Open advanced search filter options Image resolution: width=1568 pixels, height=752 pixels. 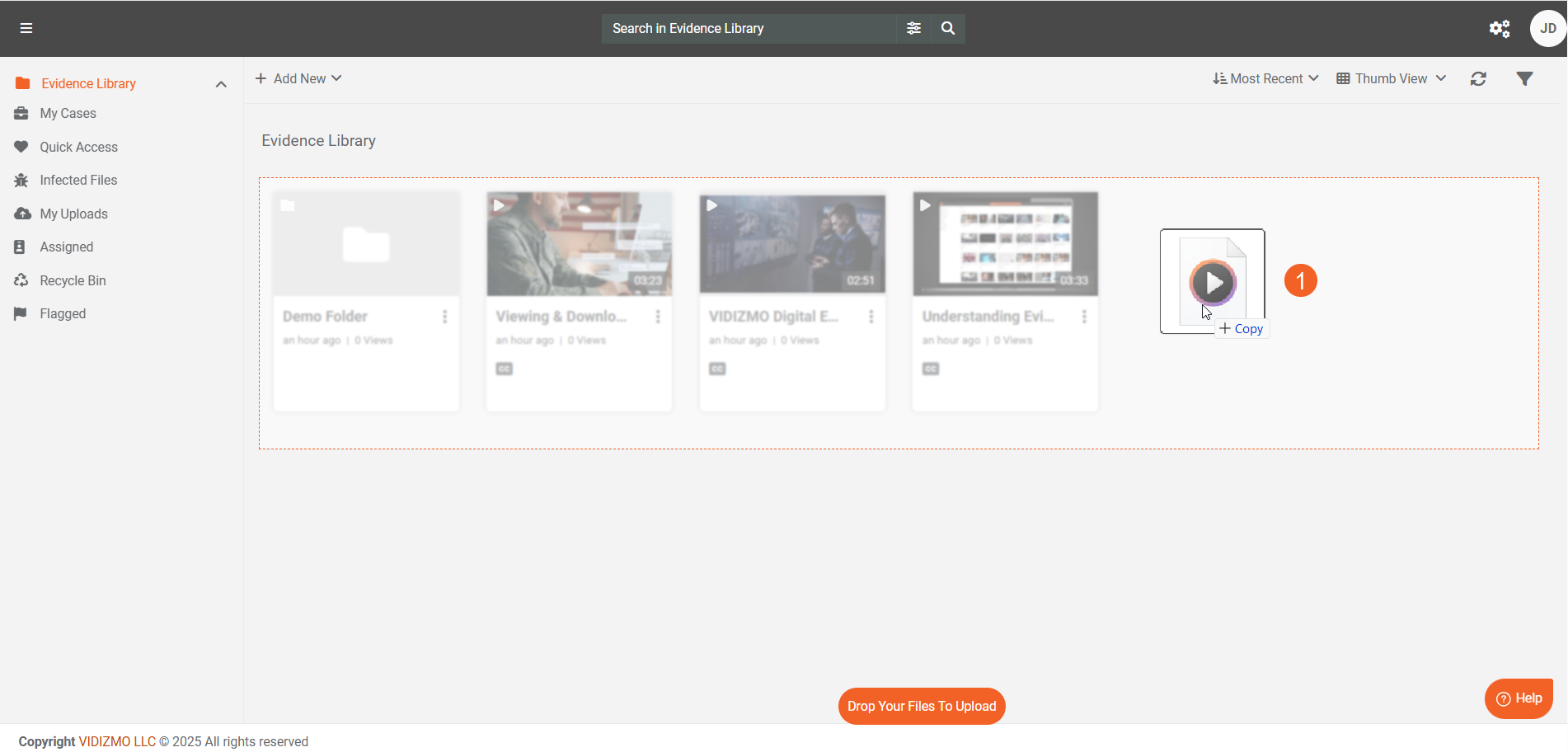[x=913, y=28]
